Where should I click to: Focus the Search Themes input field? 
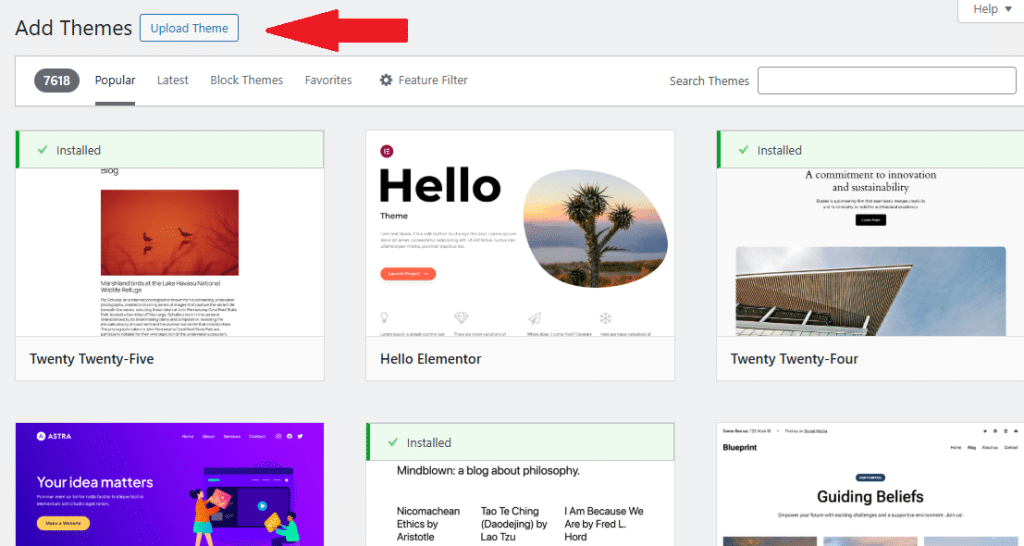887,80
